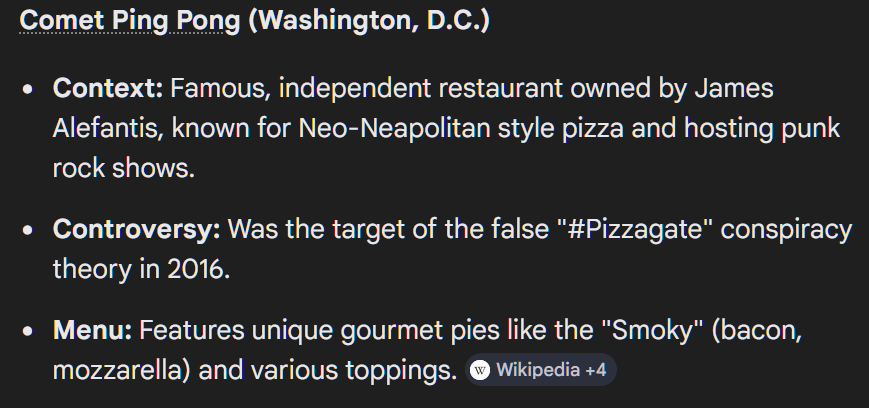
Task: Click the "+4" additional sources count
Action: (596, 370)
